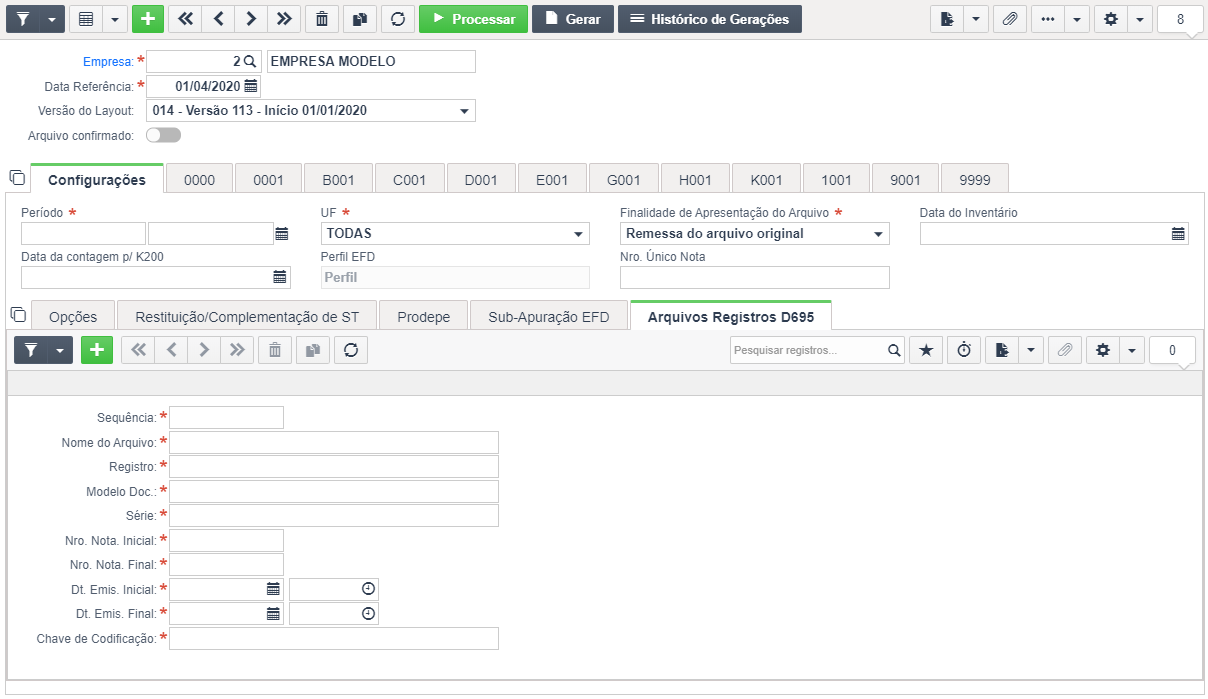
Task: Go to next record in top toolbar
Action: 251,19
